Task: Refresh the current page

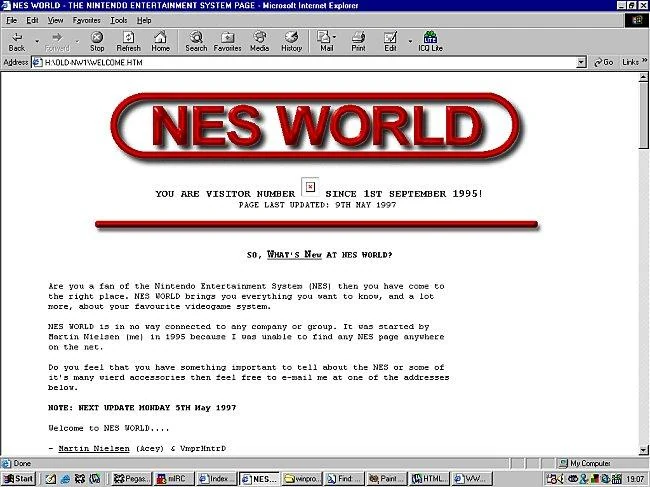Action: point(129,41)
